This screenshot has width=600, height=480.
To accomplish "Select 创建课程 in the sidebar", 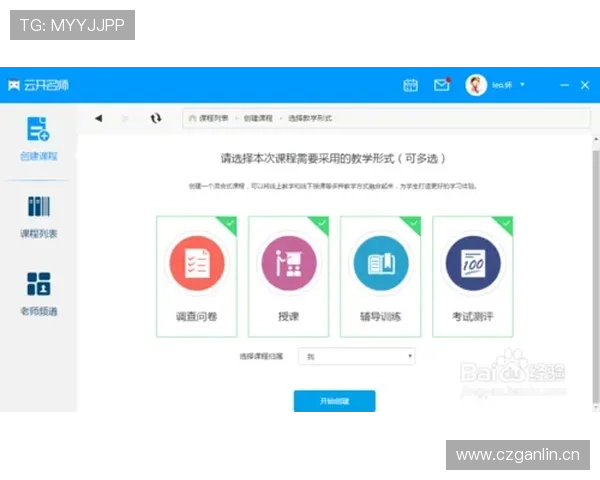I will (38, 139).
